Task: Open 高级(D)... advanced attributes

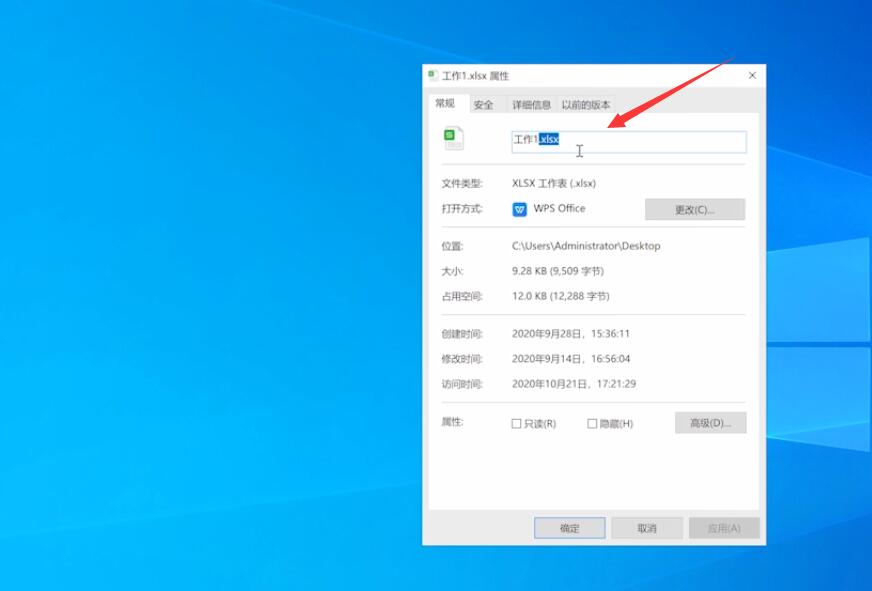Action: (710, 423)
